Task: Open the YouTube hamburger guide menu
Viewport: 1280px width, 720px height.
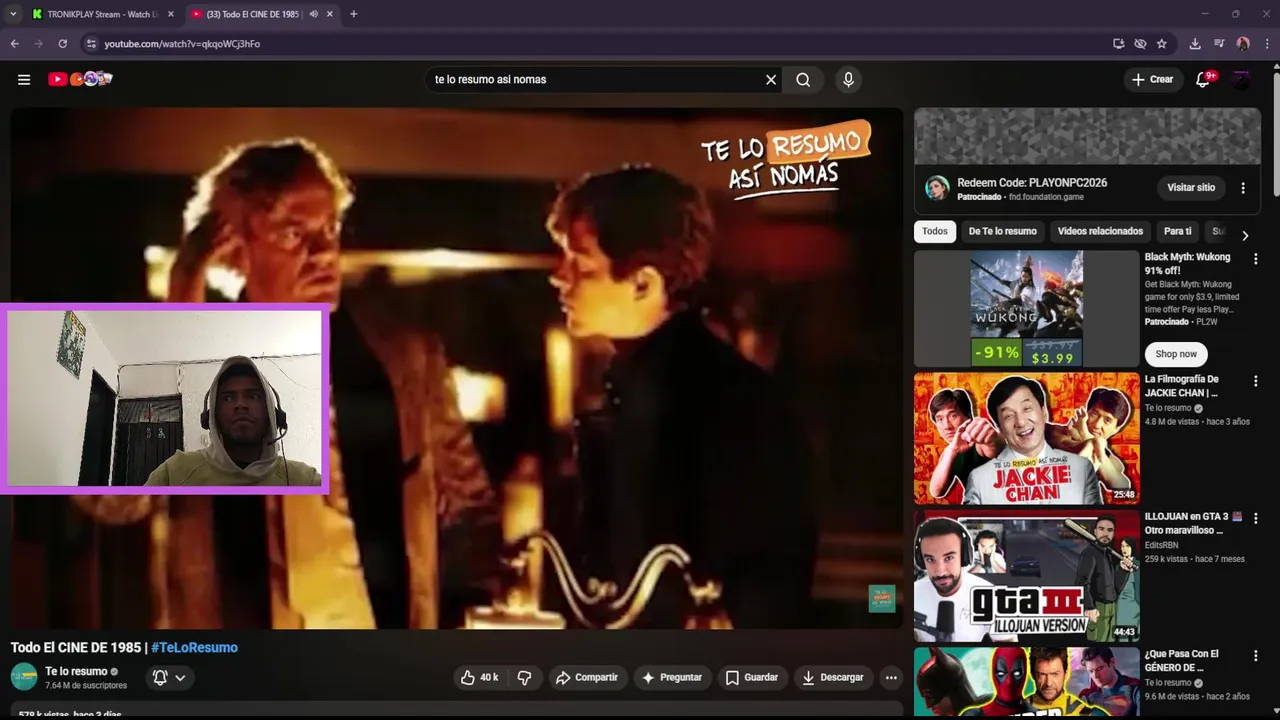Action: 24,80
